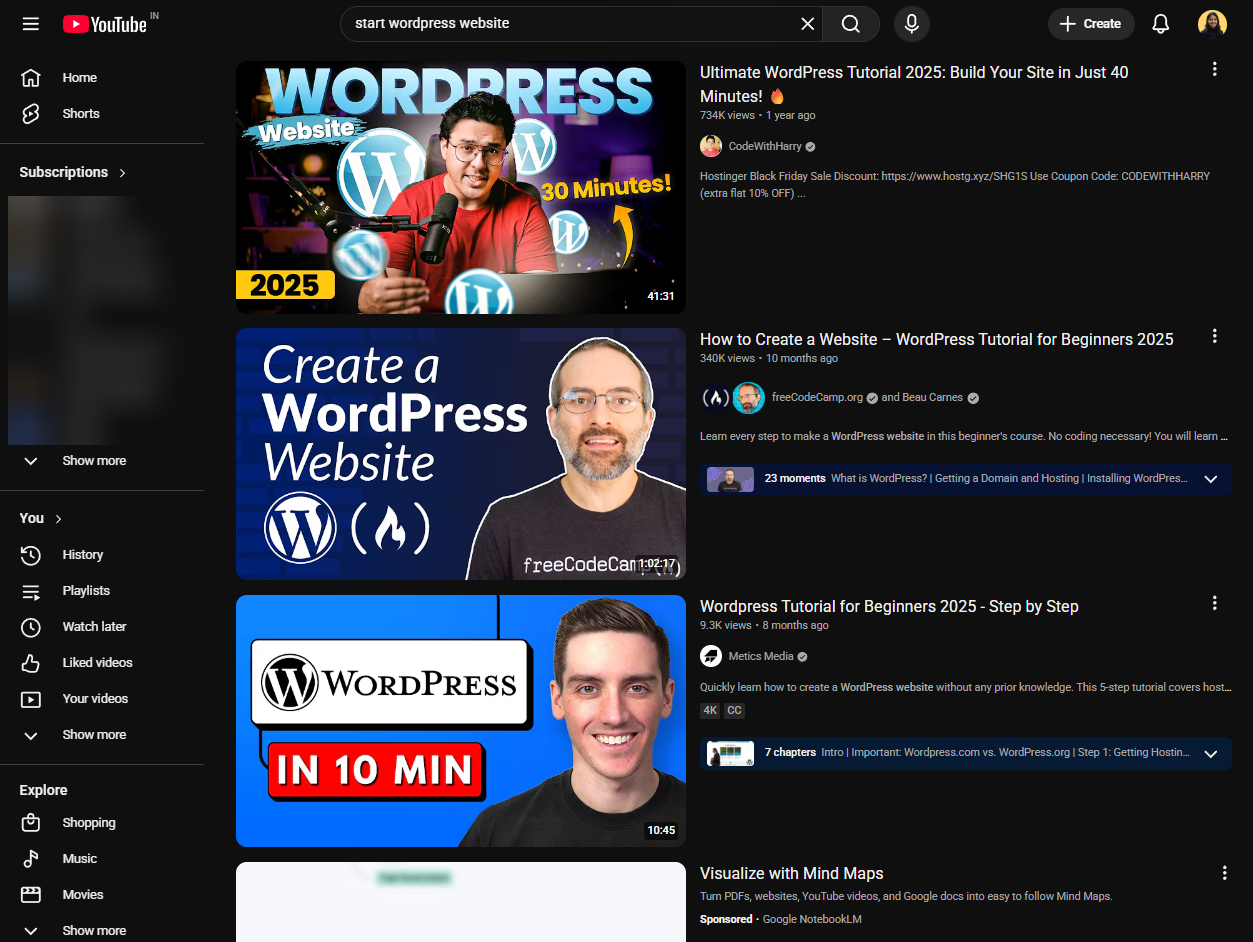Clear the search box text
The height and width of the screenshot is (942, 1253).
807,24
